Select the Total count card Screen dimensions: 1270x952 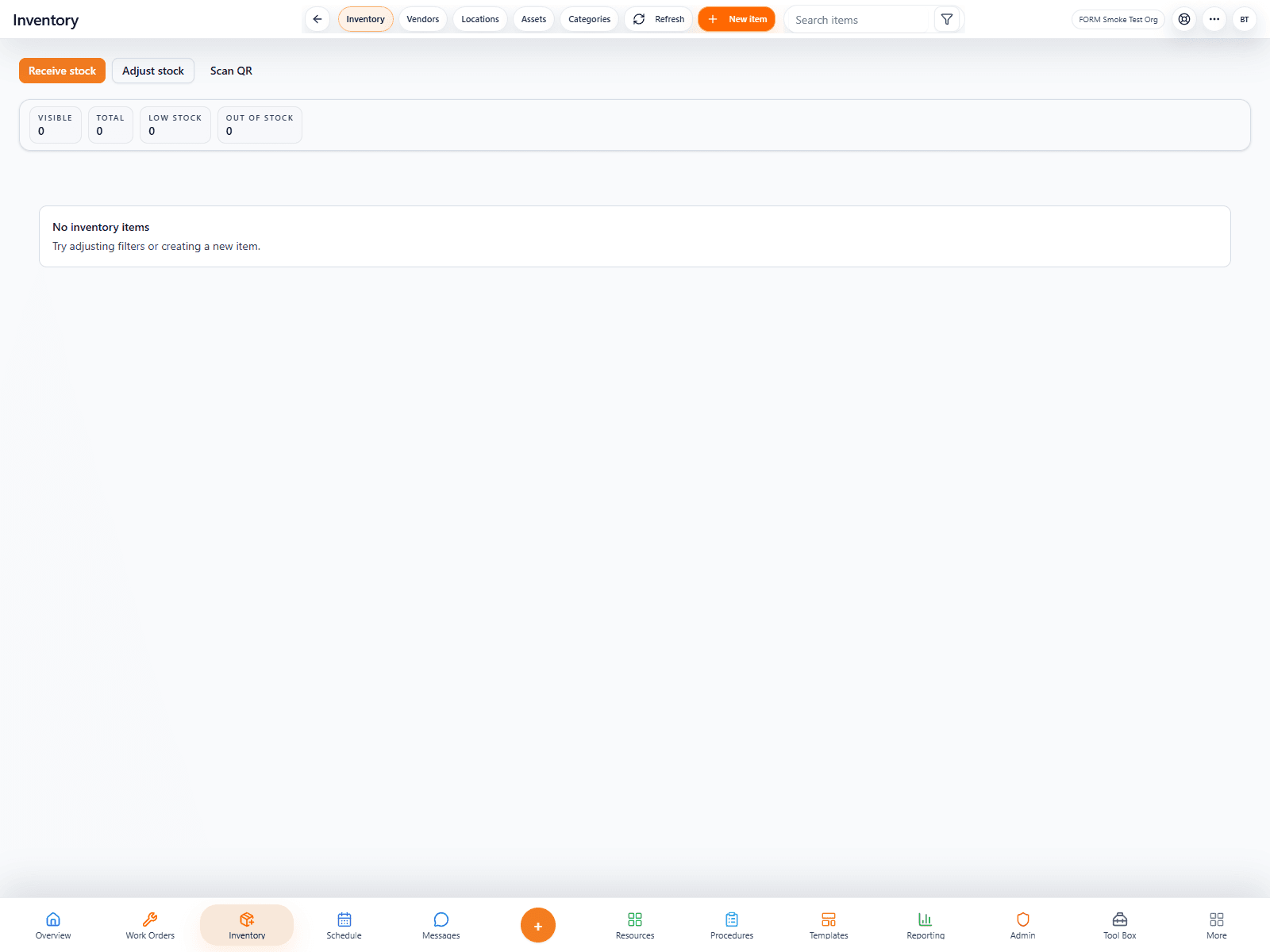[x=110, y=125]
